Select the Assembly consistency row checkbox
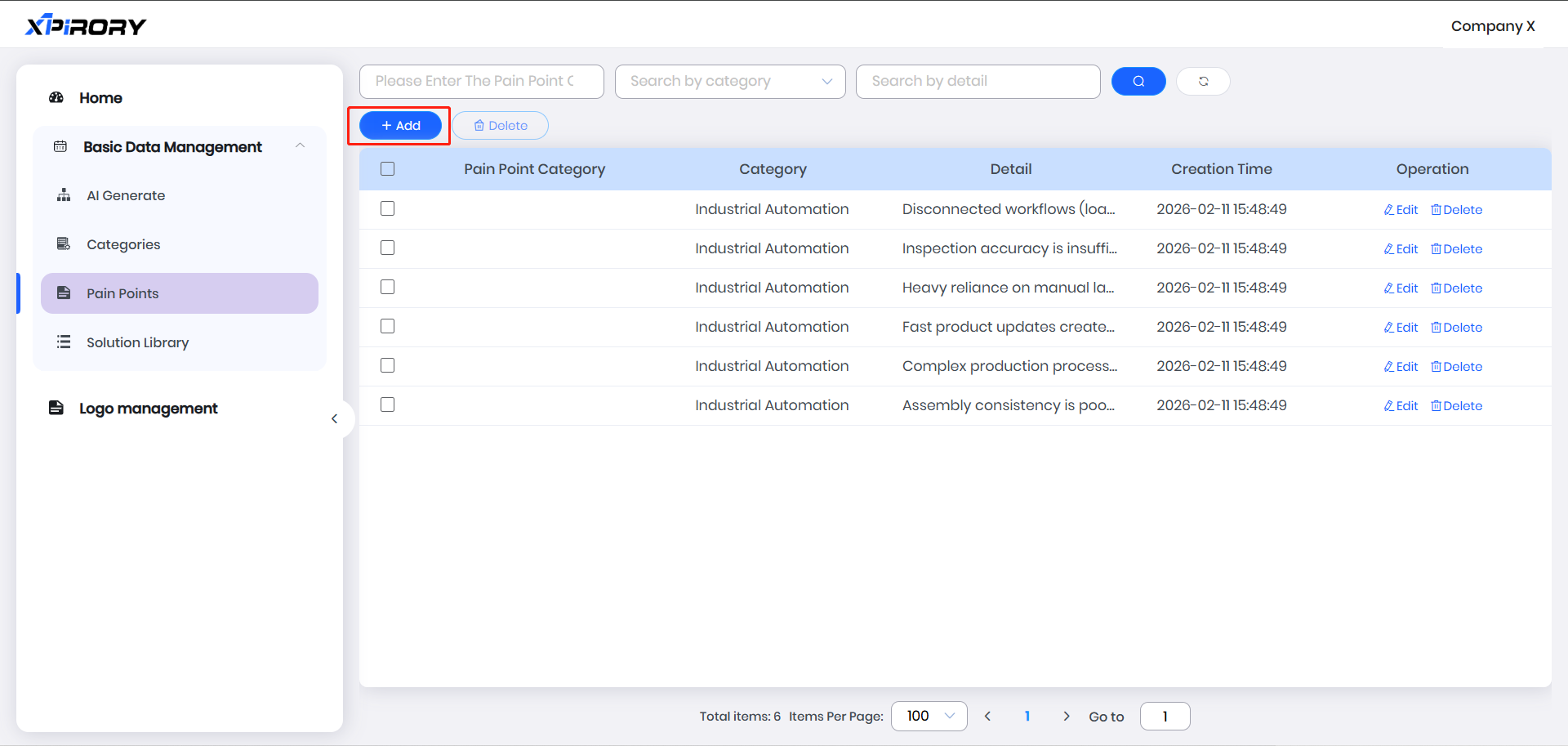The width and height of the screenshot is (1568, 746). click(x=387, y=405)
